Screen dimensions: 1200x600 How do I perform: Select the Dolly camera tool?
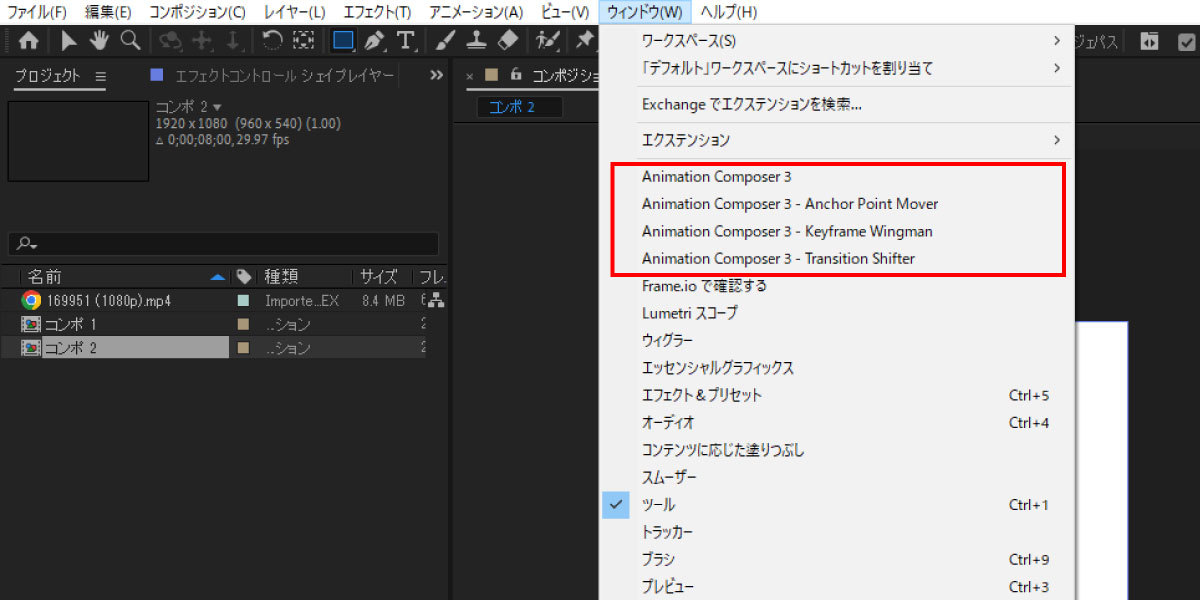coord(233,41)
